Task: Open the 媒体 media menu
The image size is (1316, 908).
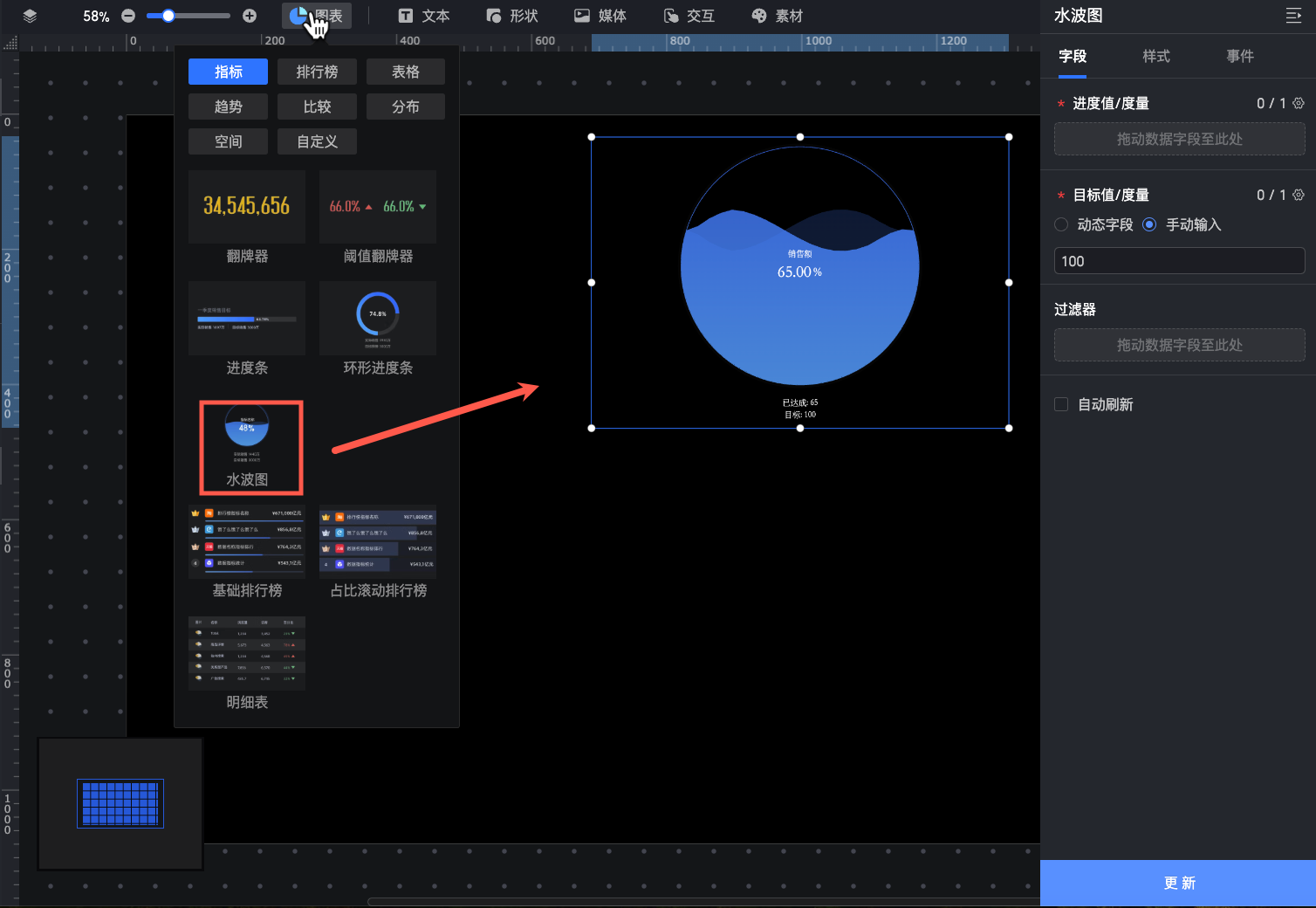Action: 600,16
